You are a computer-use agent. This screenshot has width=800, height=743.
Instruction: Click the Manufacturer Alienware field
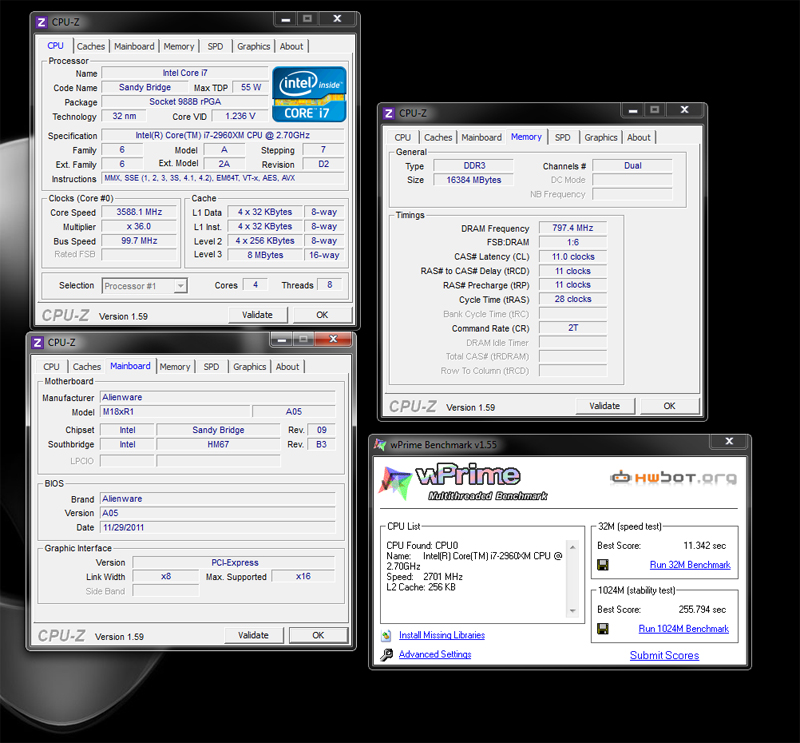(x=218, y=398)
